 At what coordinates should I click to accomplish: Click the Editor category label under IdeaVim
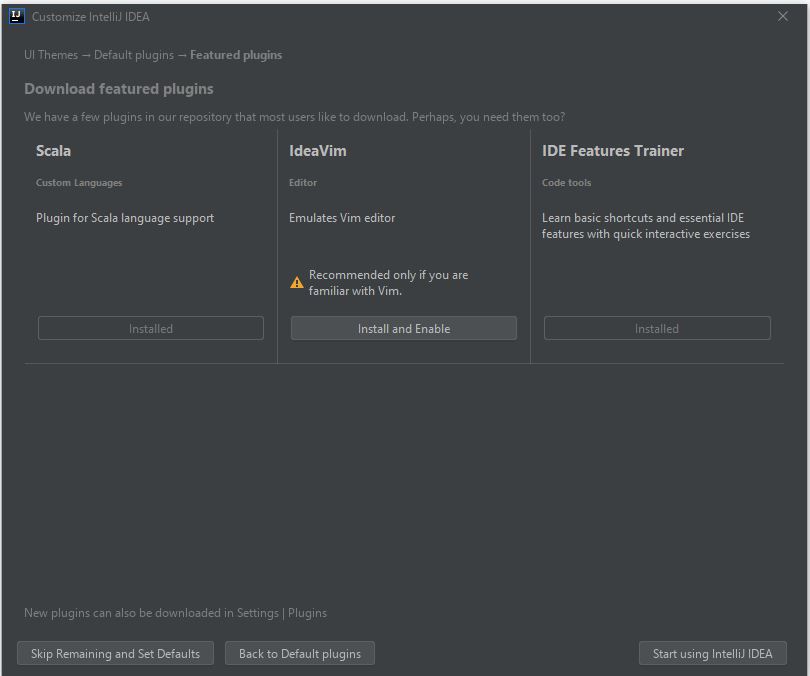(x=303, y=182)
